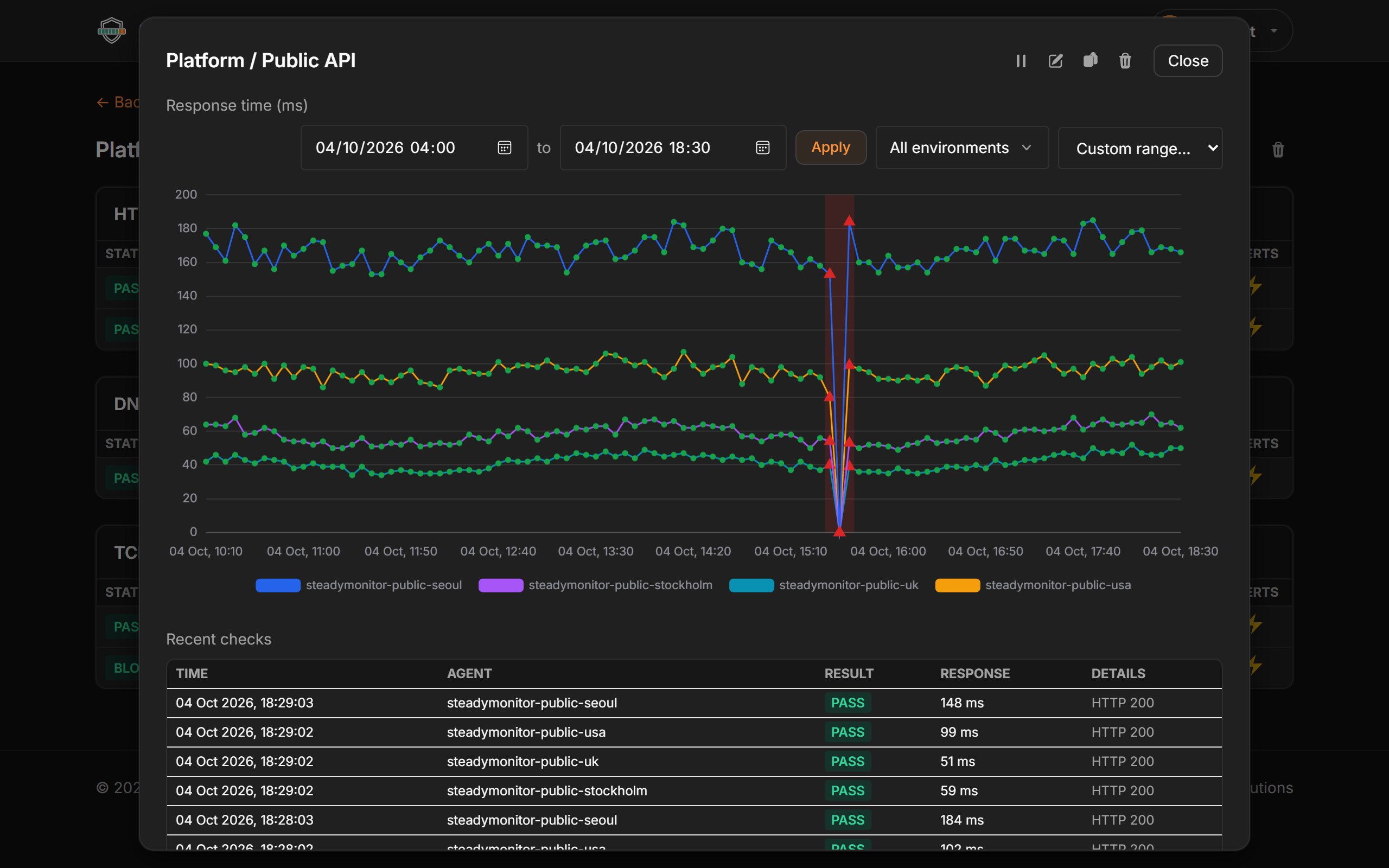
Task: Click the start date field 04/10/2026 04:00
Action: (414, 148)
